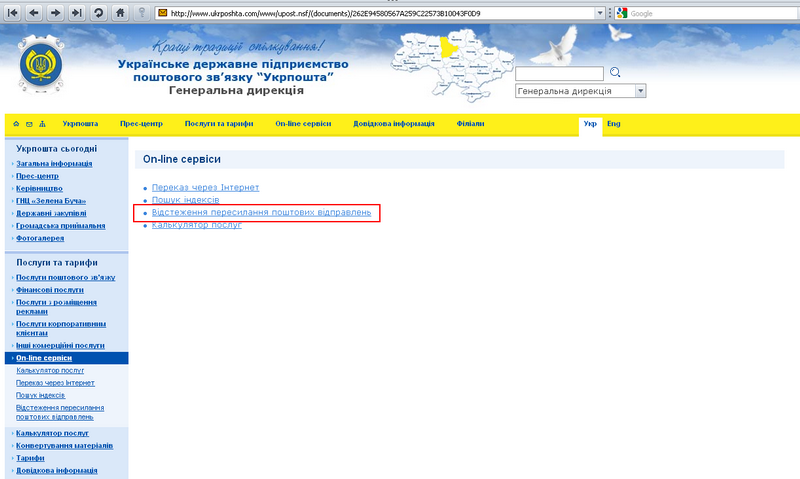Screen dimensions: 800x479
Task: Go back using the browser back arrow
Action: (x=34, y=13)
